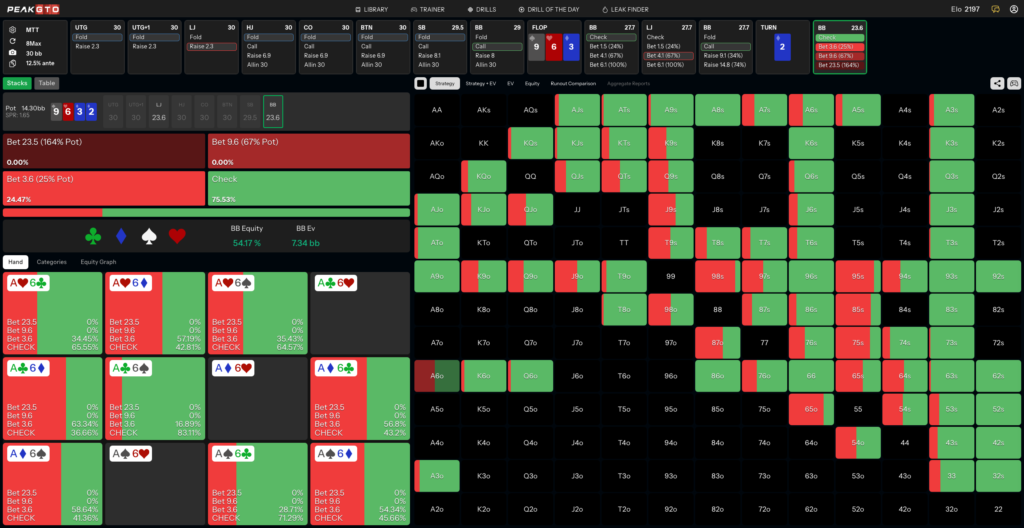This screenshot has width=1024, height=528.
Task: Open the A♥6♦ hand combo card
Action: (154, 314)
